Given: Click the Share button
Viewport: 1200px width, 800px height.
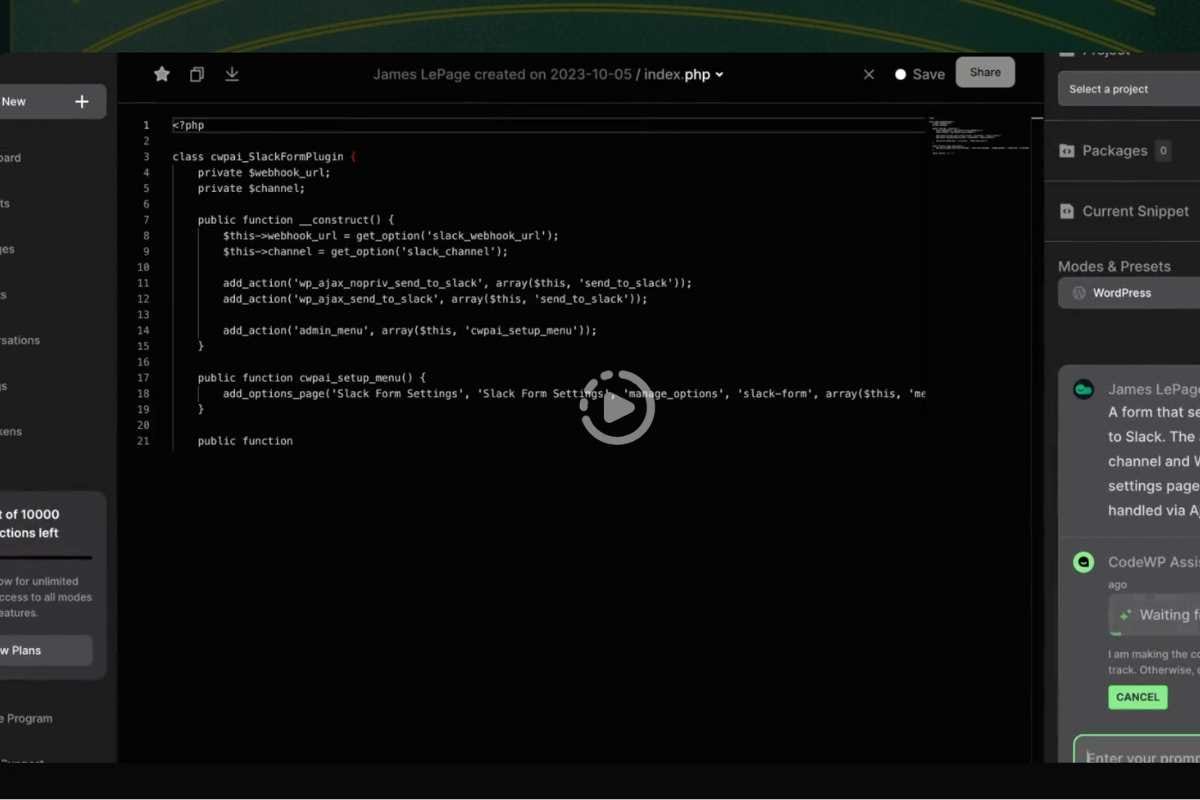Looking at the screenshot, I should tap(985, 72).
